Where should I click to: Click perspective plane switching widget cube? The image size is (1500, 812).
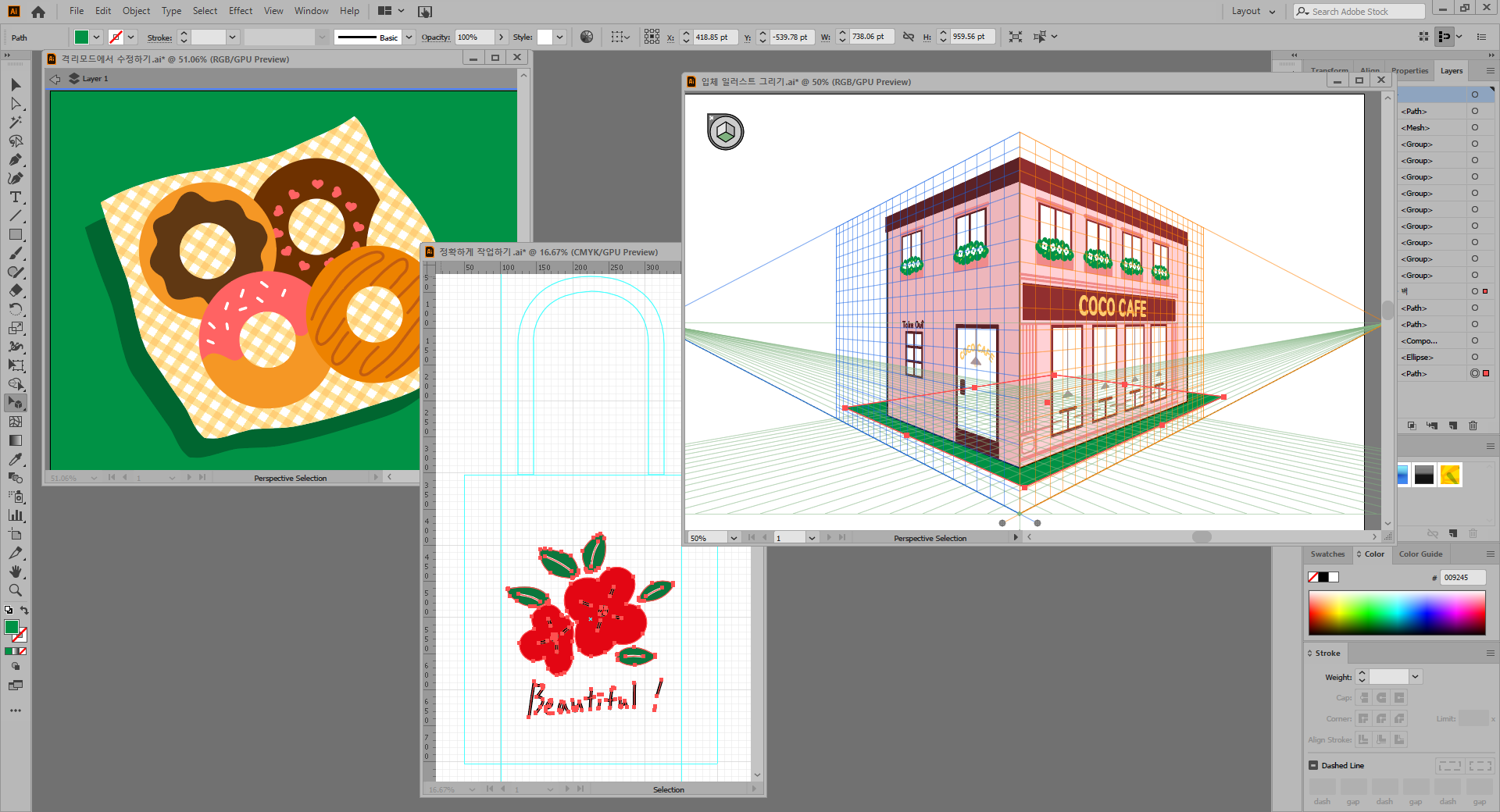[x=726, y=131]
